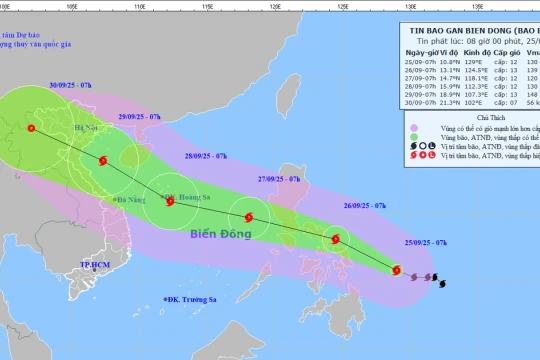Click the 28/09/25 - 07h map label
Screen dimensions: 540x360
[x=206, y=156]
